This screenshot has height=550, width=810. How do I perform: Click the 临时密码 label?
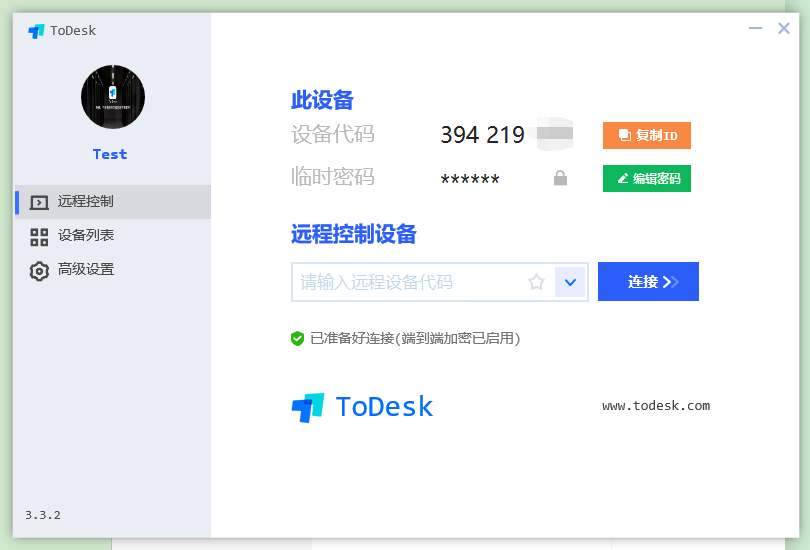(x=333, y=177)
